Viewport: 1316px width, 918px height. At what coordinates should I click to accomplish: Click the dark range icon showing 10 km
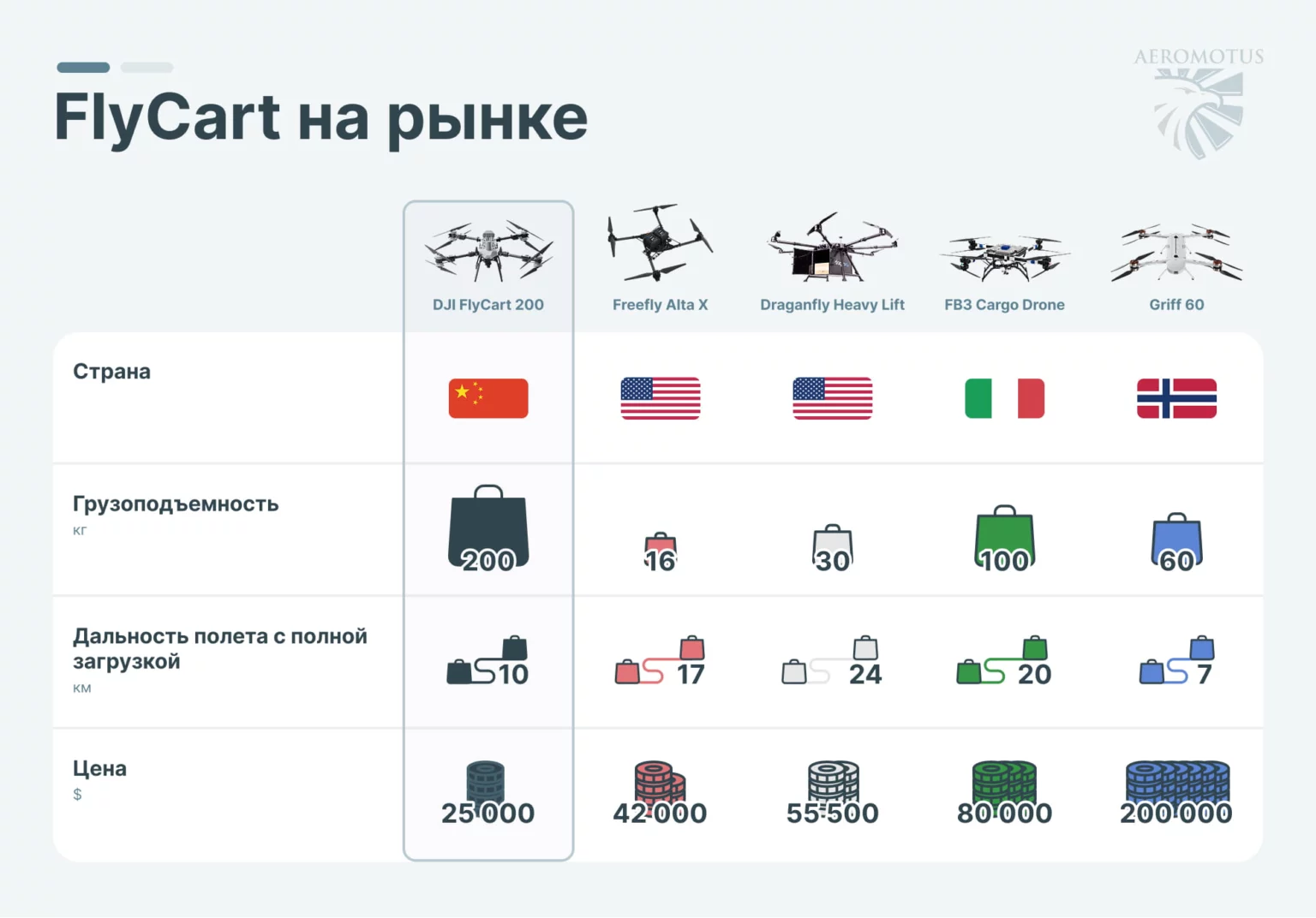488,660
